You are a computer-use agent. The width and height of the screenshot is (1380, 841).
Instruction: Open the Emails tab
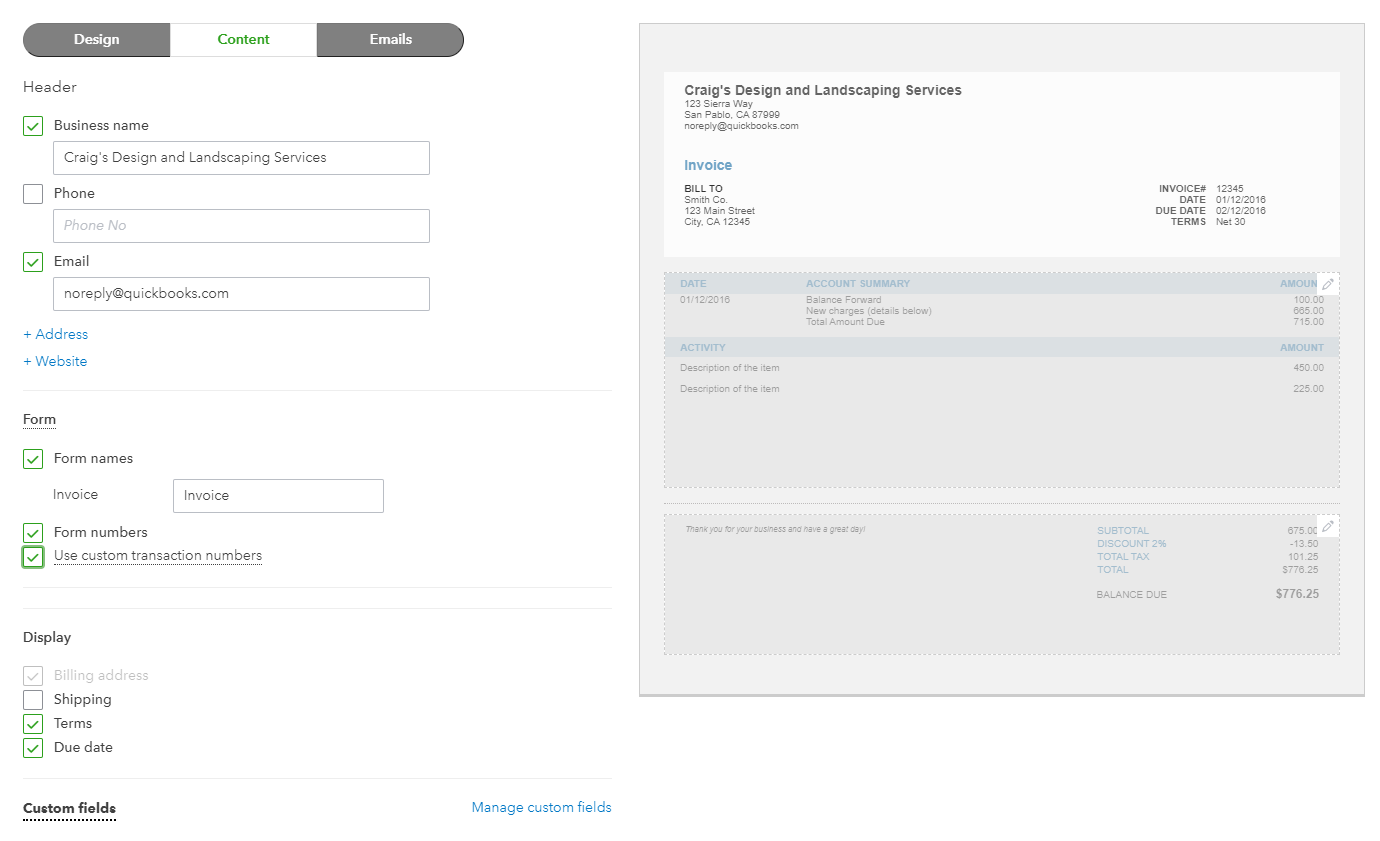click(x=391, y=40)
